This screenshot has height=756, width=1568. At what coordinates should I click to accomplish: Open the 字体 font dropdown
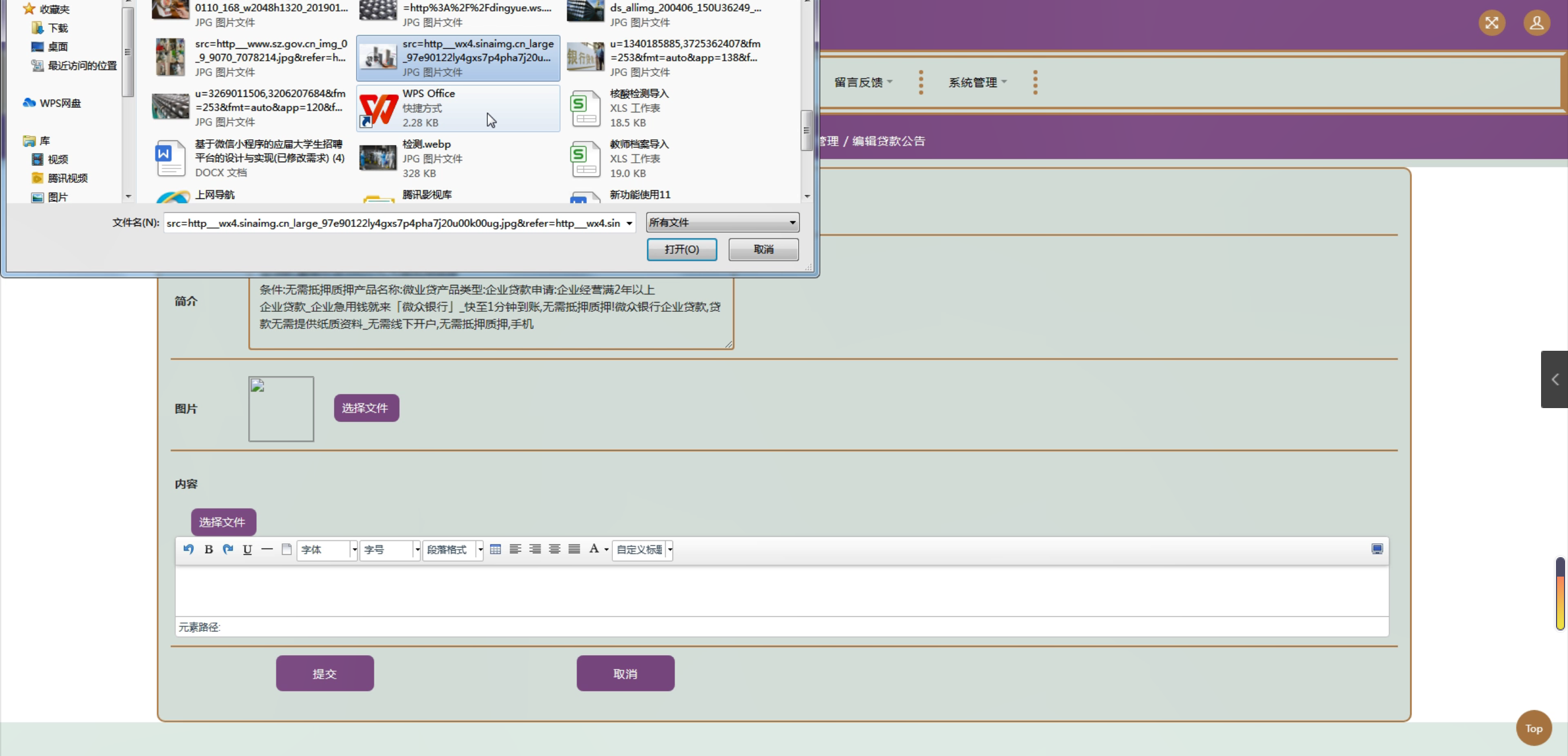pyautogui.click(x=327, y=550)
